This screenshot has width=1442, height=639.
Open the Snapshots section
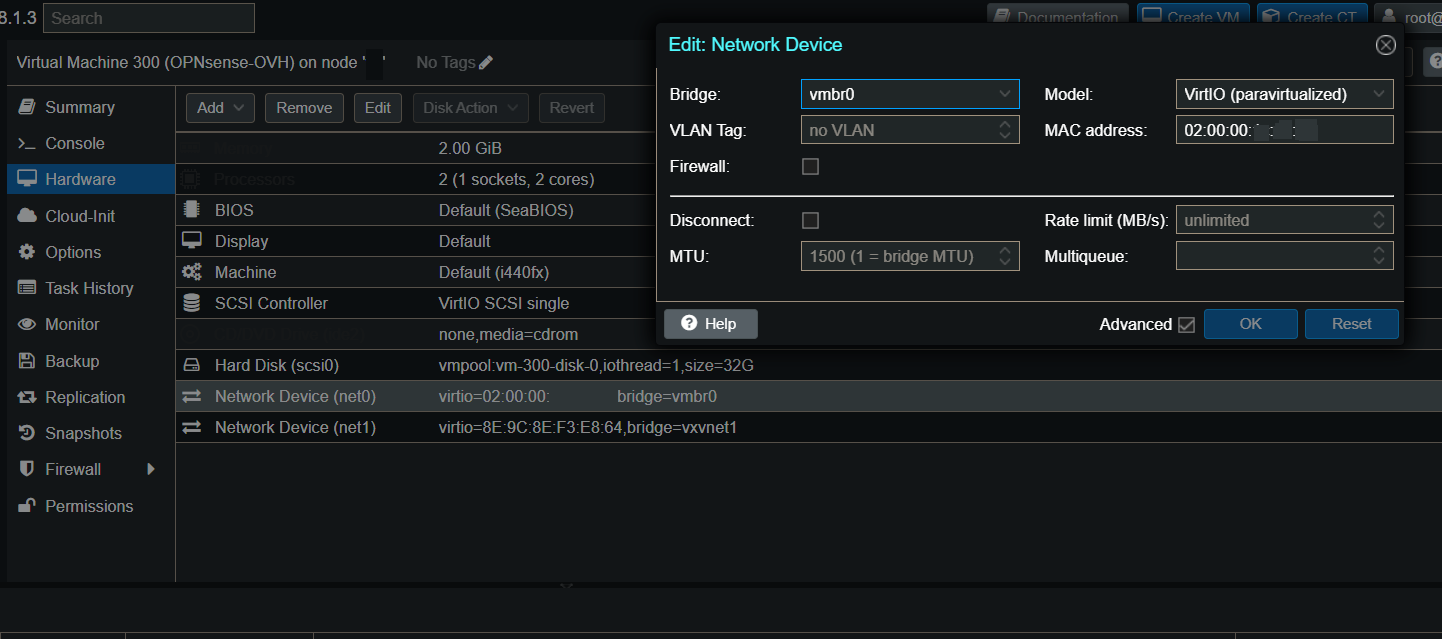click(83, 433)
